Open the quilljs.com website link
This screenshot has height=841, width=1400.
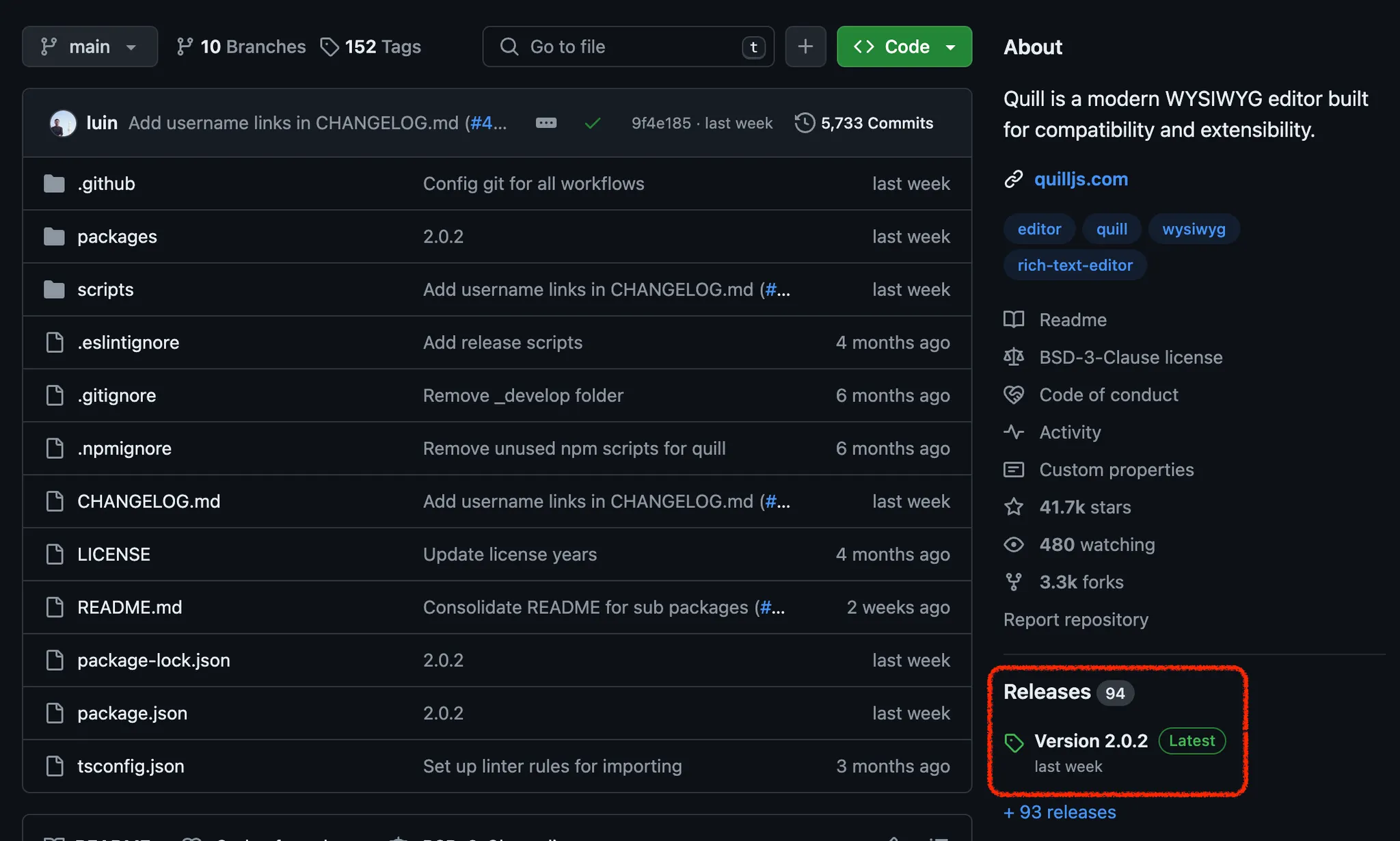pos(1081,179)
